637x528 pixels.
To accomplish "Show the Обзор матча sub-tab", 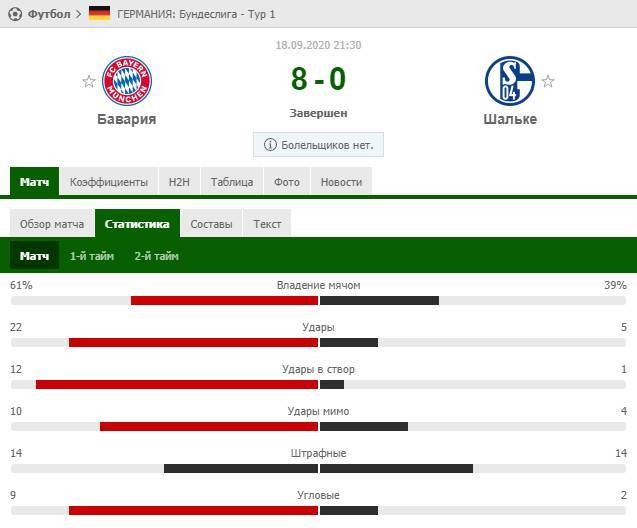I will (52, 224).
